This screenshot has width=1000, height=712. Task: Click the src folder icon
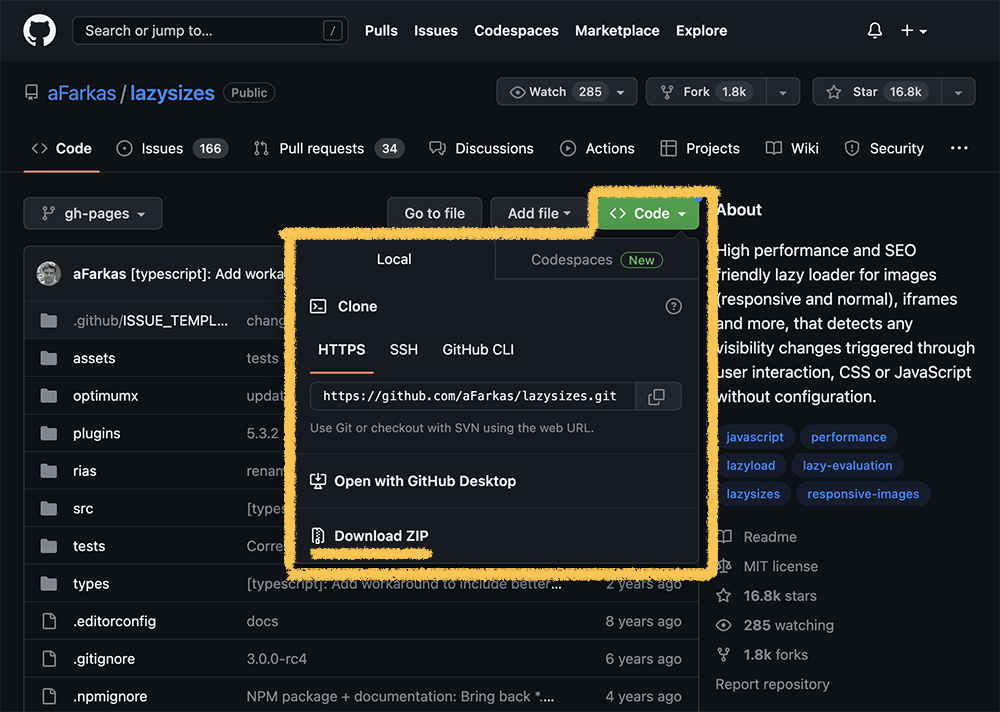click(48, 508)
